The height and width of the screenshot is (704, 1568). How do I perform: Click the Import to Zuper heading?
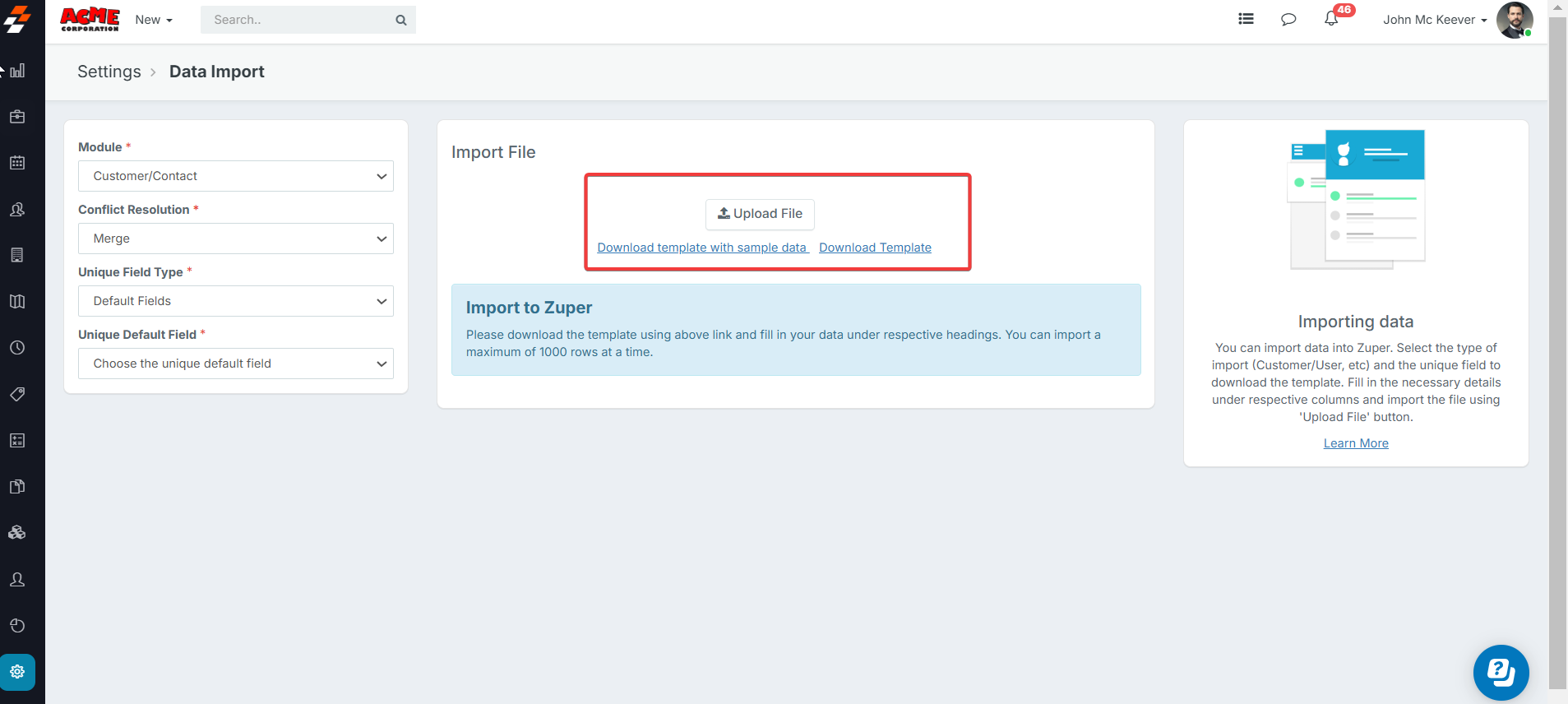click(529, 308)
